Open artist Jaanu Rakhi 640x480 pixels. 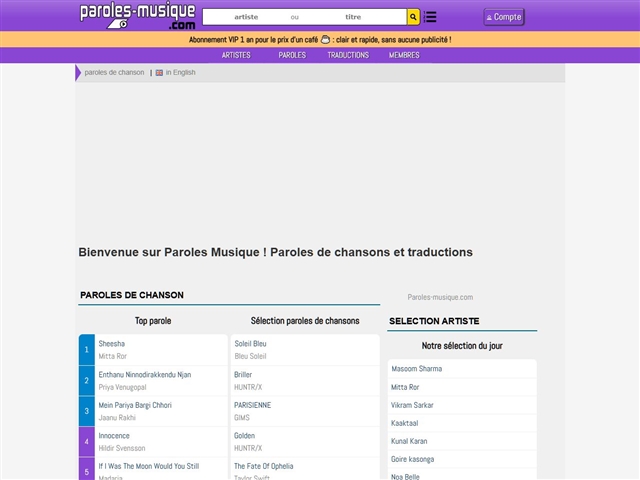(117, 418)
